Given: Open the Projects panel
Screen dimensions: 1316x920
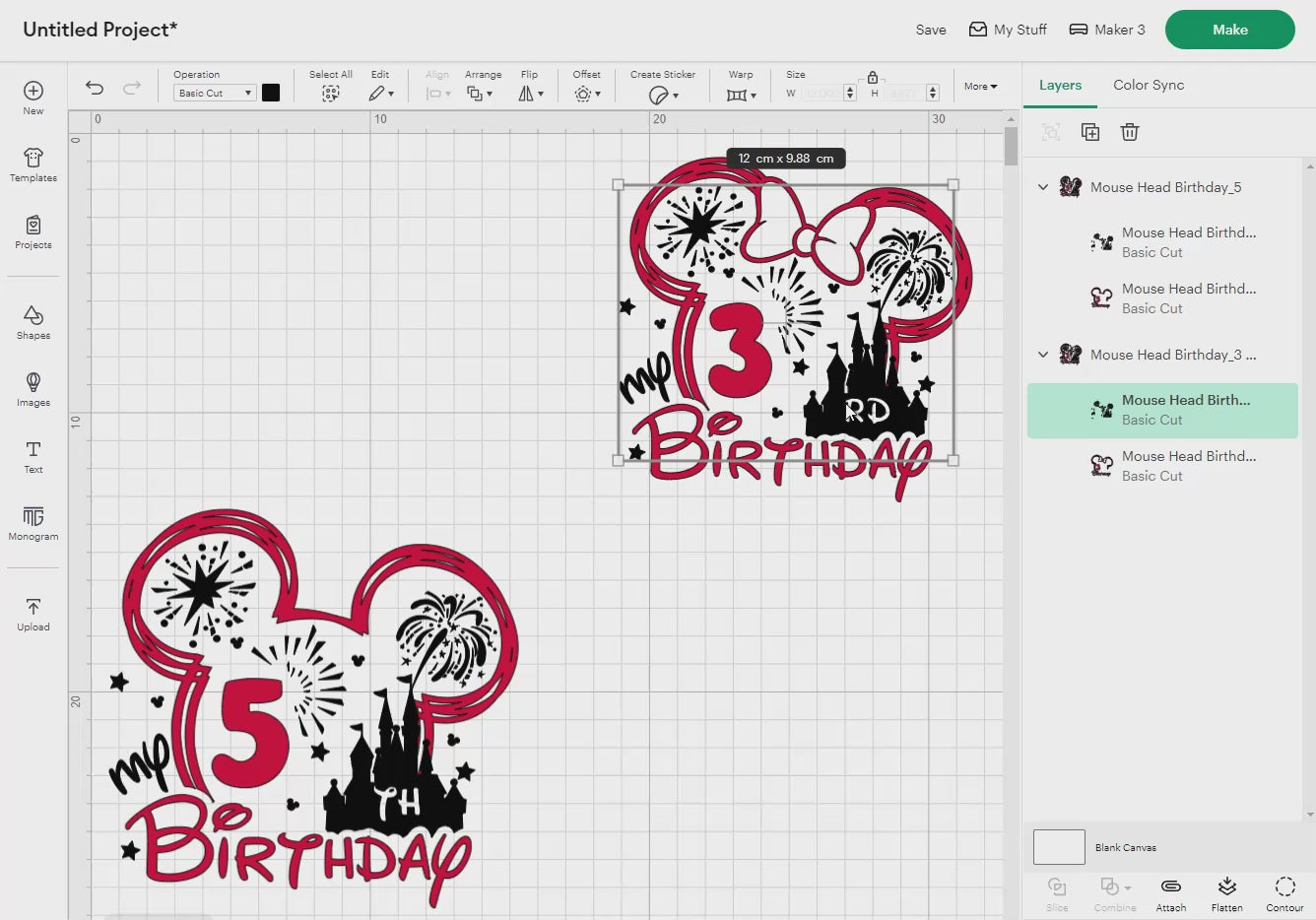Looking at the screenshot, I should (33, 231).
